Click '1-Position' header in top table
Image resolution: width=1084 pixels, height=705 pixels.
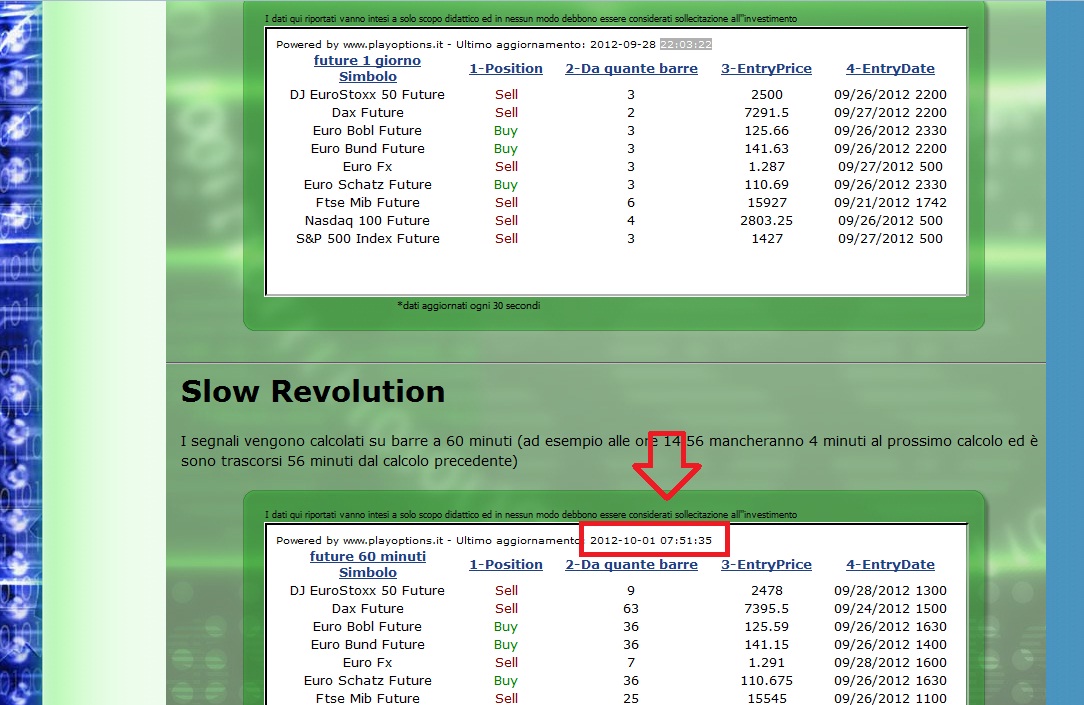[x=505, y=68]
